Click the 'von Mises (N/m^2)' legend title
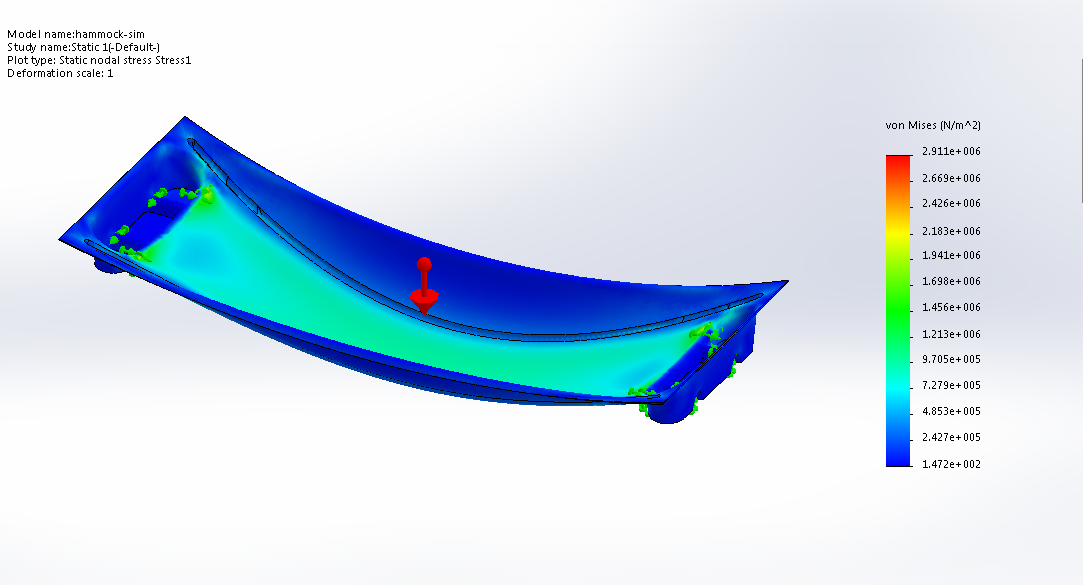 pos(933,125)
